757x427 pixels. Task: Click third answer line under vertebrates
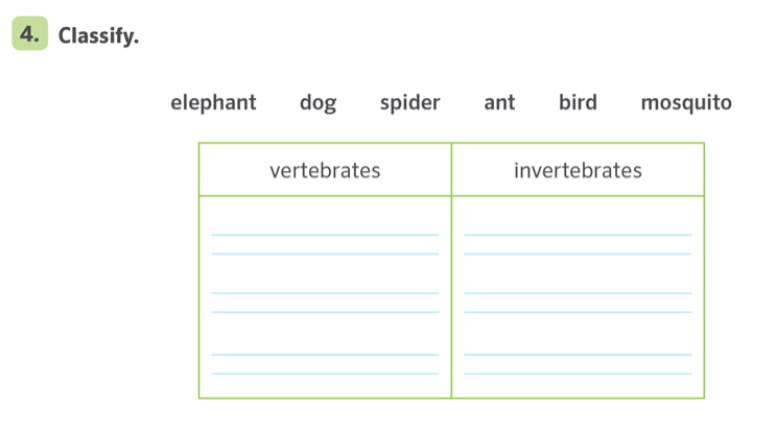(x=325, y=364)
